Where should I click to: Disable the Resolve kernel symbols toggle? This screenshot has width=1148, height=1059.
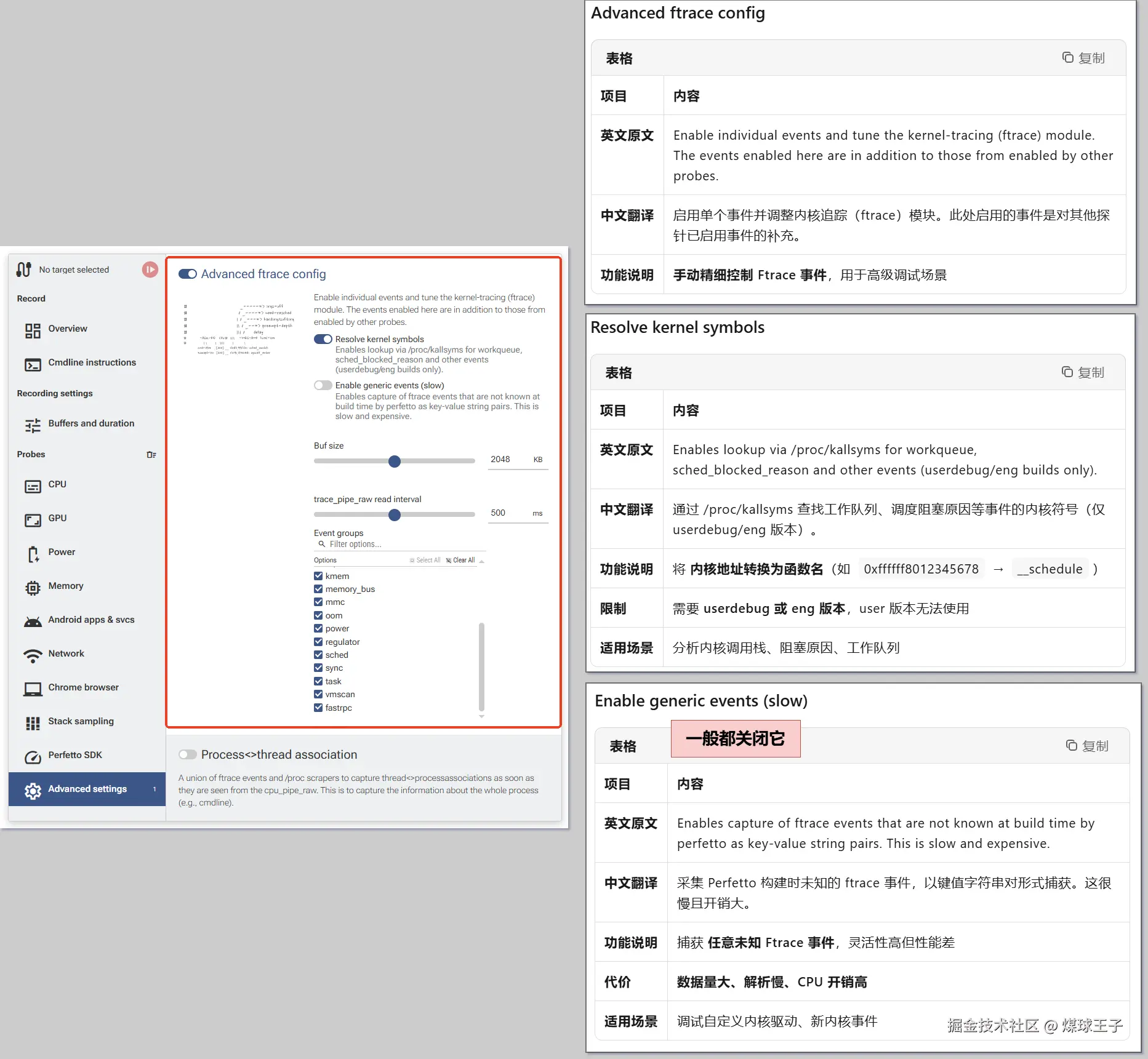(323, 338)
